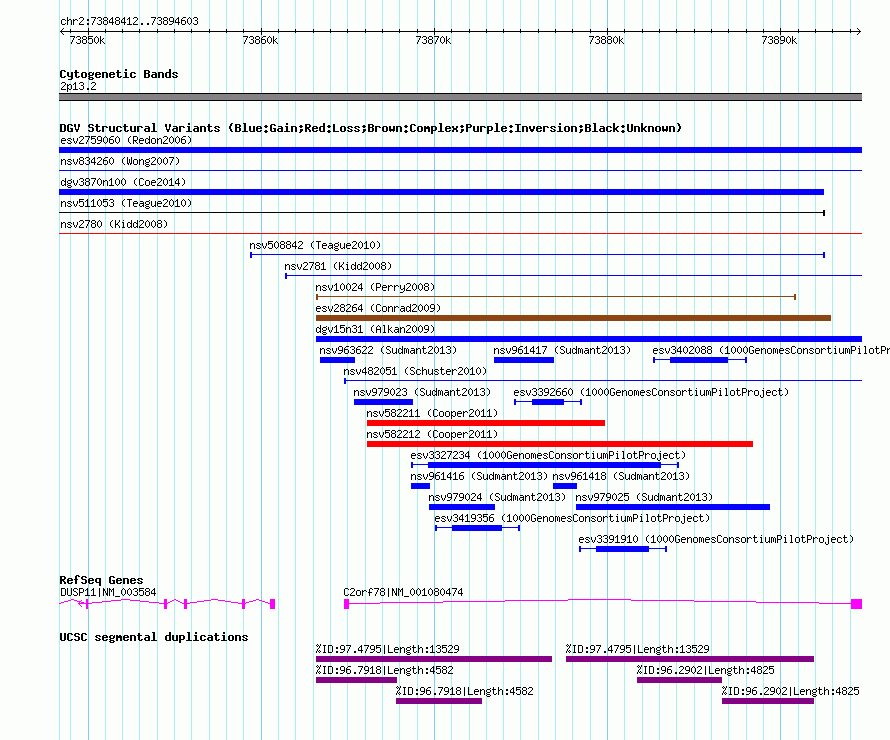Select nsv979024 (Sudmant2013) blue bar

(x=461, y=507)
